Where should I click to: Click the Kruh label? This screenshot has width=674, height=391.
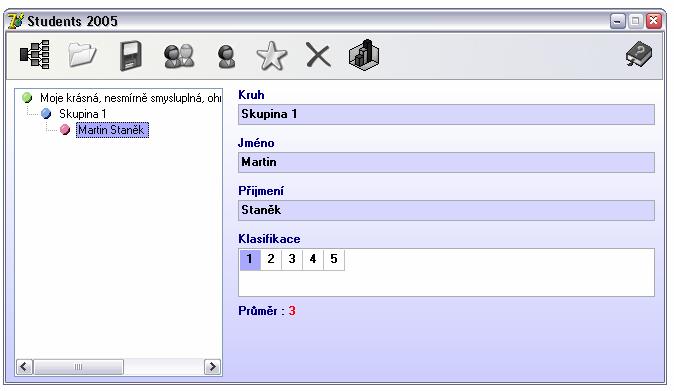click(251, 95)
